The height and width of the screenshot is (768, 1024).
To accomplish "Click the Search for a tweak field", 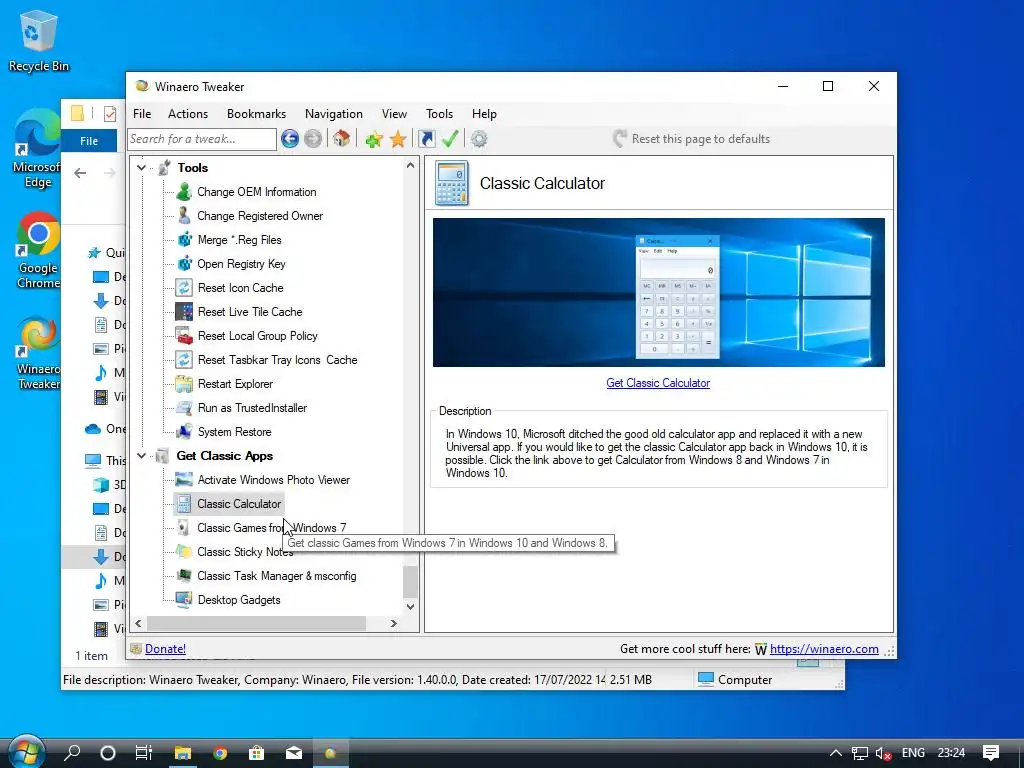I will coord(202,138).
